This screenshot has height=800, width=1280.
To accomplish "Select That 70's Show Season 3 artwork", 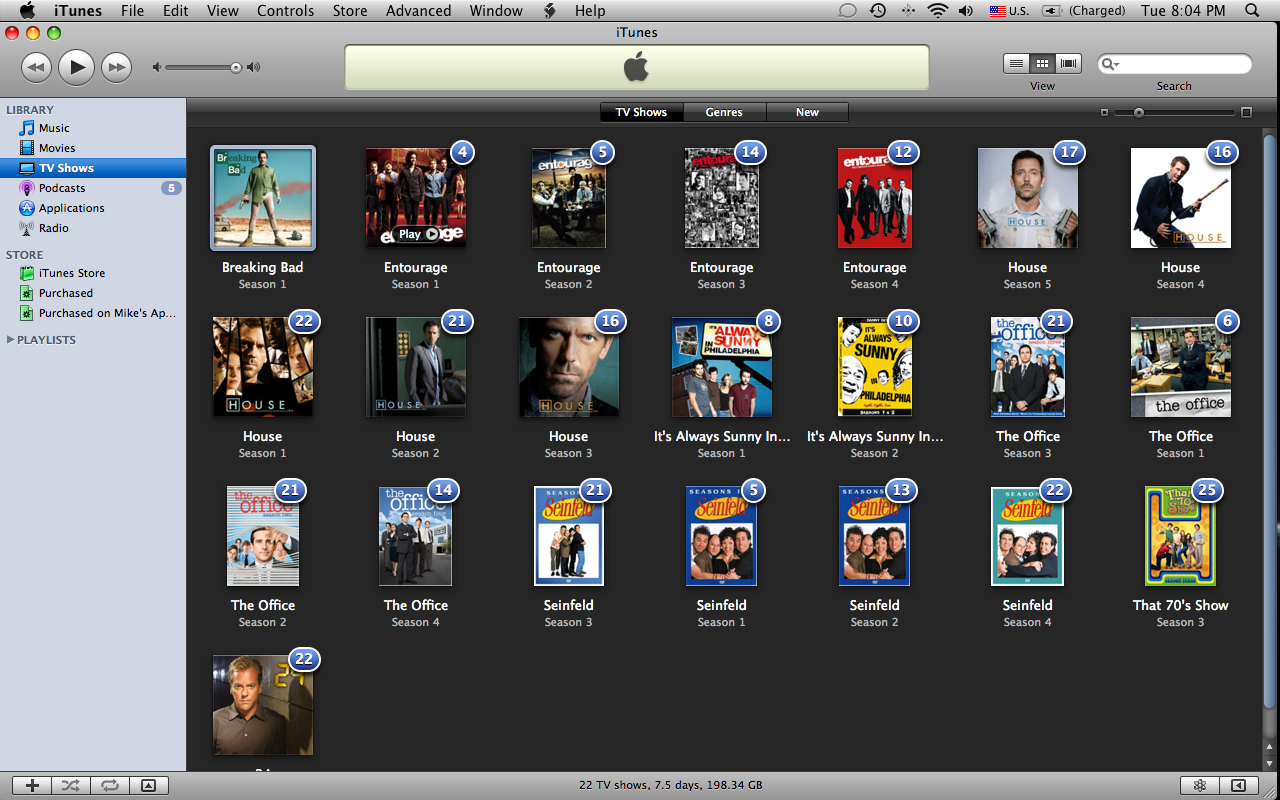I will tap(1181, 536).
